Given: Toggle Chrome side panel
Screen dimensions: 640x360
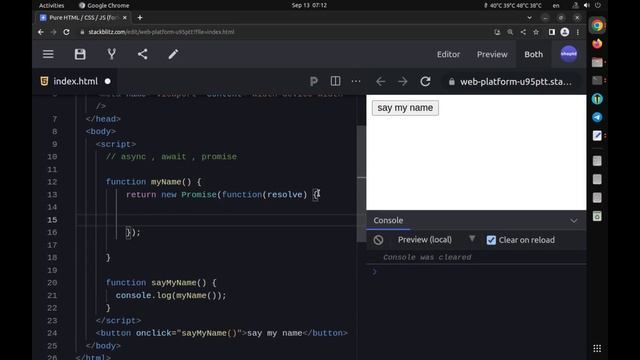Looking at the screenshot, I should coord(551,32).
